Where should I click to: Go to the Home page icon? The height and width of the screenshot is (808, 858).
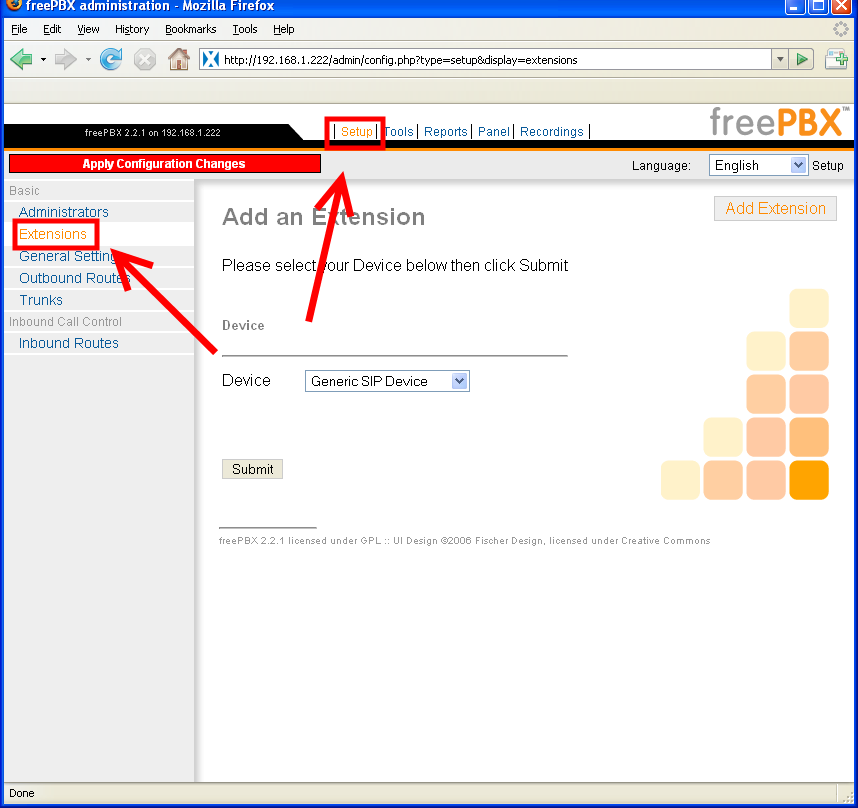click(x=179, y=59)
